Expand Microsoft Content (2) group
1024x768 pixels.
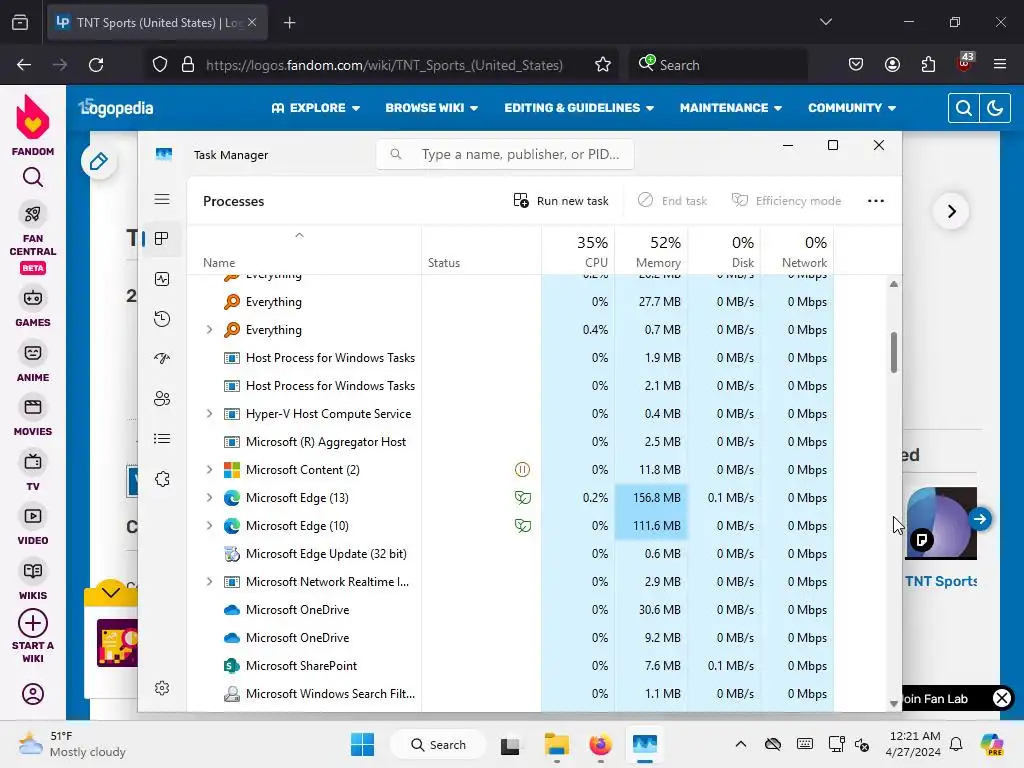tap(209, 470)
